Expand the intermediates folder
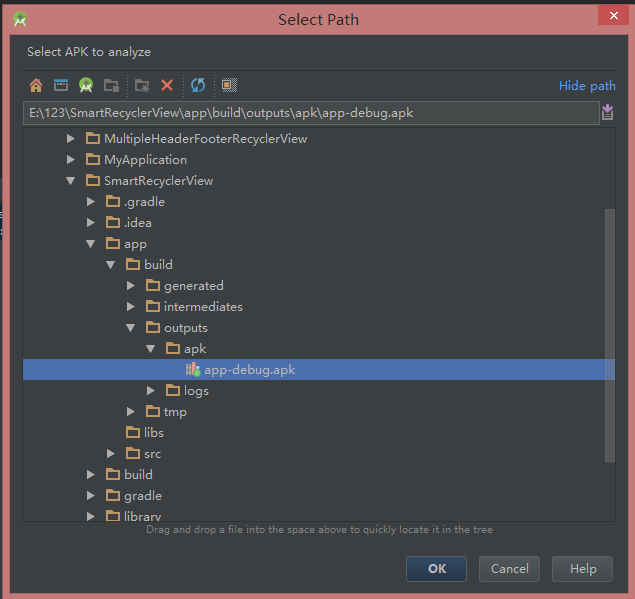Image resolution: width=635 pixels, height=599 pixels. pos(130,307)
